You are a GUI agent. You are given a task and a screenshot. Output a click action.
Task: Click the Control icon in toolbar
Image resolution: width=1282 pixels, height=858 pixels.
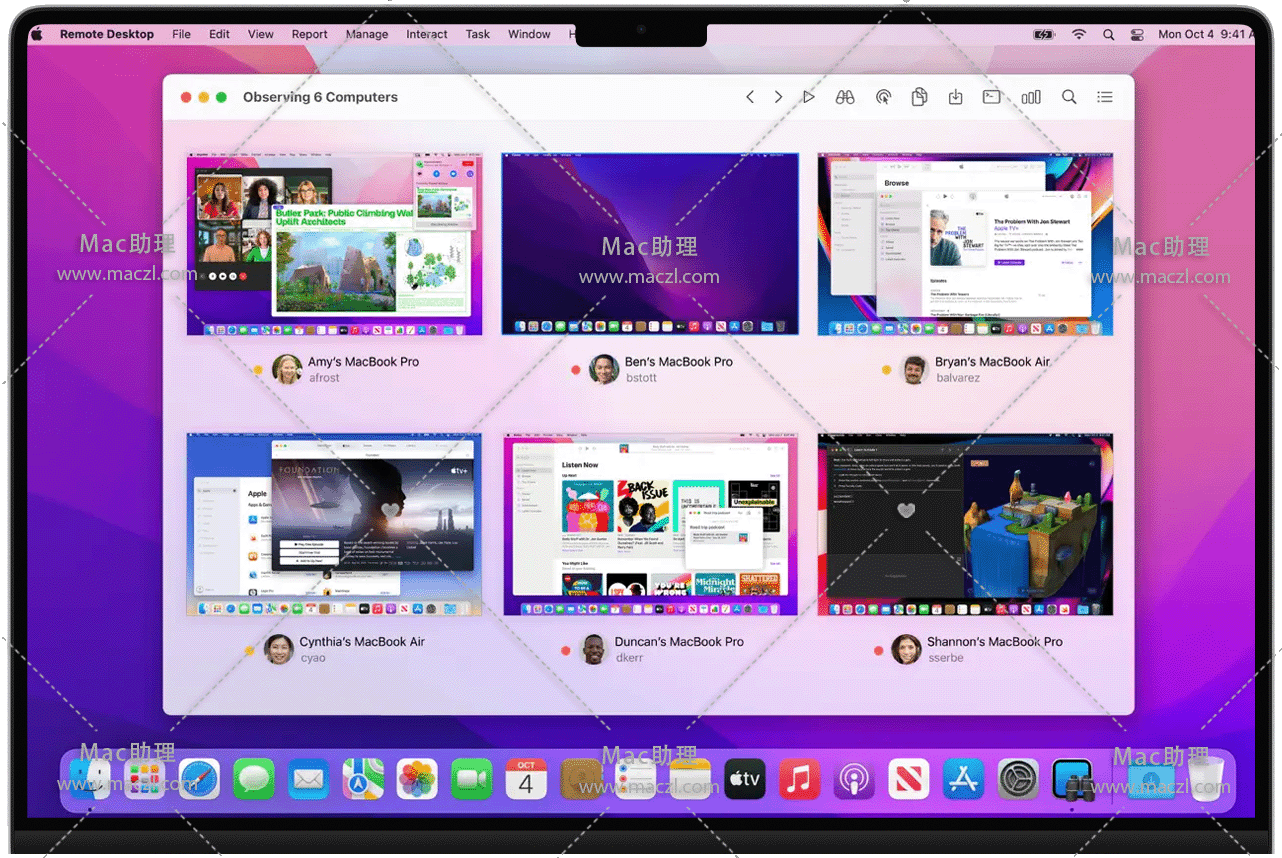click(x=883, y=97)
